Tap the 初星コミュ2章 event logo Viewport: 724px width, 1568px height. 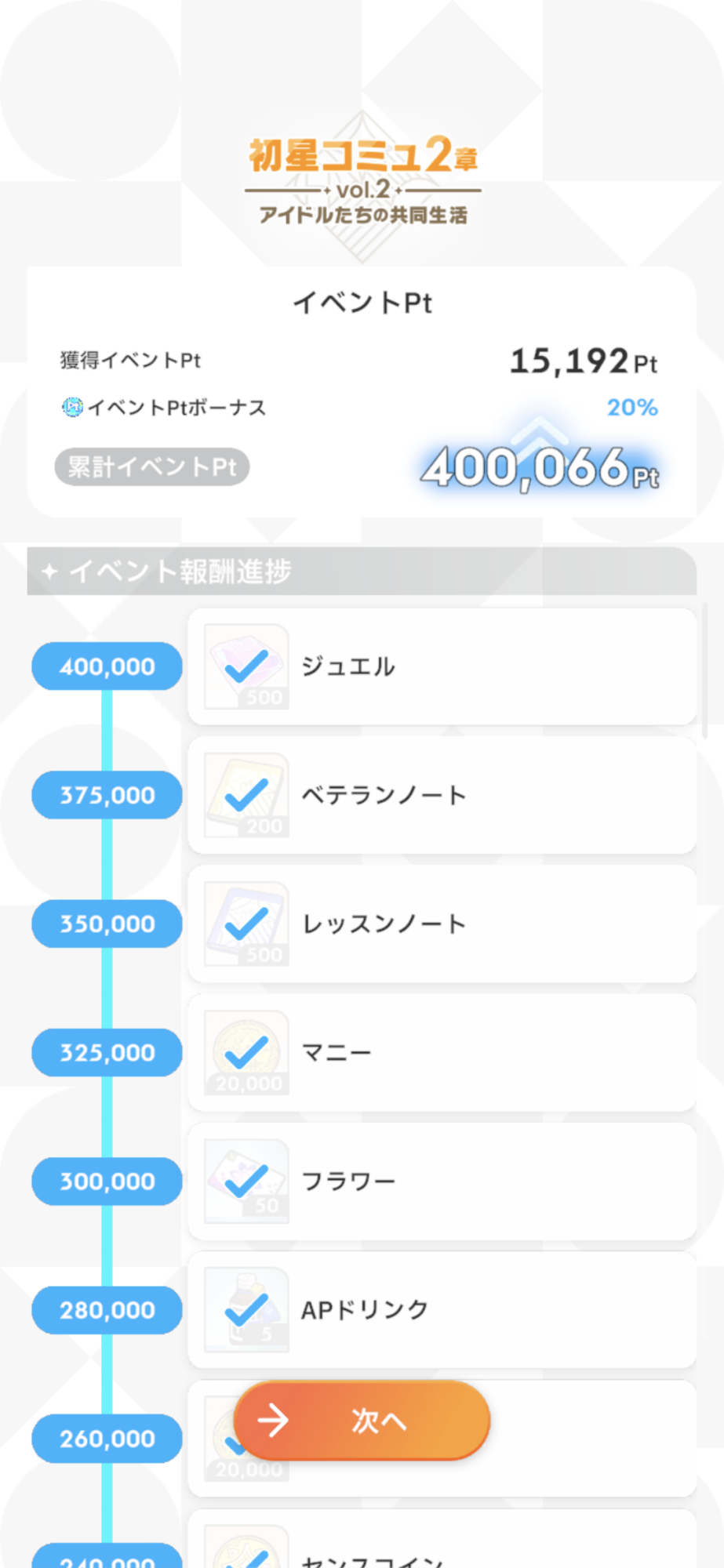[x=363, y=180]
